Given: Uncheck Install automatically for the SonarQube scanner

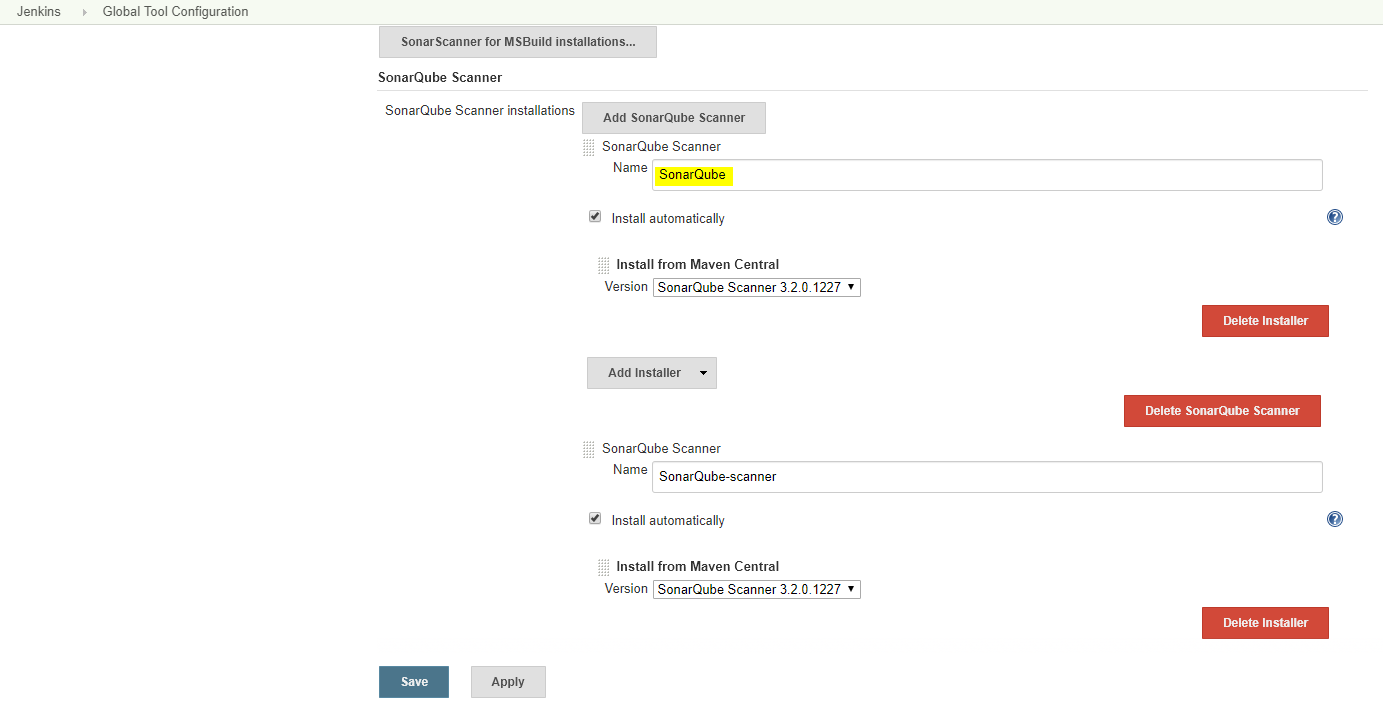Looking at the screenshot, I should (595, 216).
